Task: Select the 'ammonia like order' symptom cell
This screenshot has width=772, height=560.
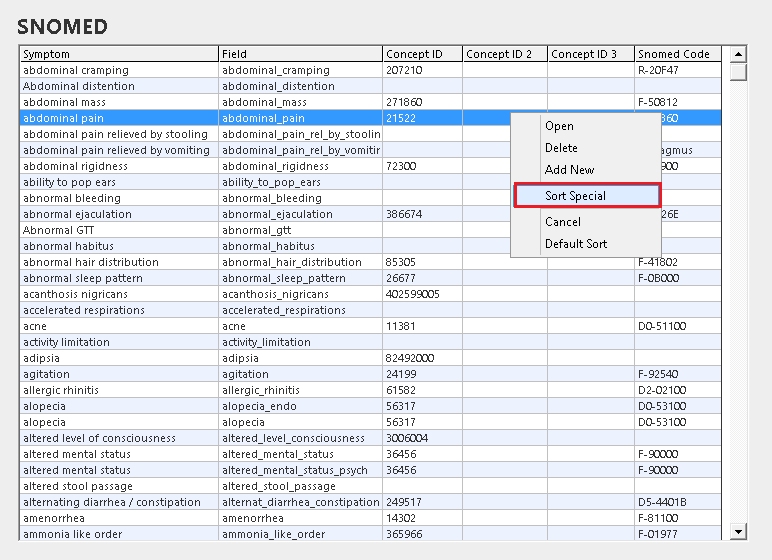Action: point(119,534)
